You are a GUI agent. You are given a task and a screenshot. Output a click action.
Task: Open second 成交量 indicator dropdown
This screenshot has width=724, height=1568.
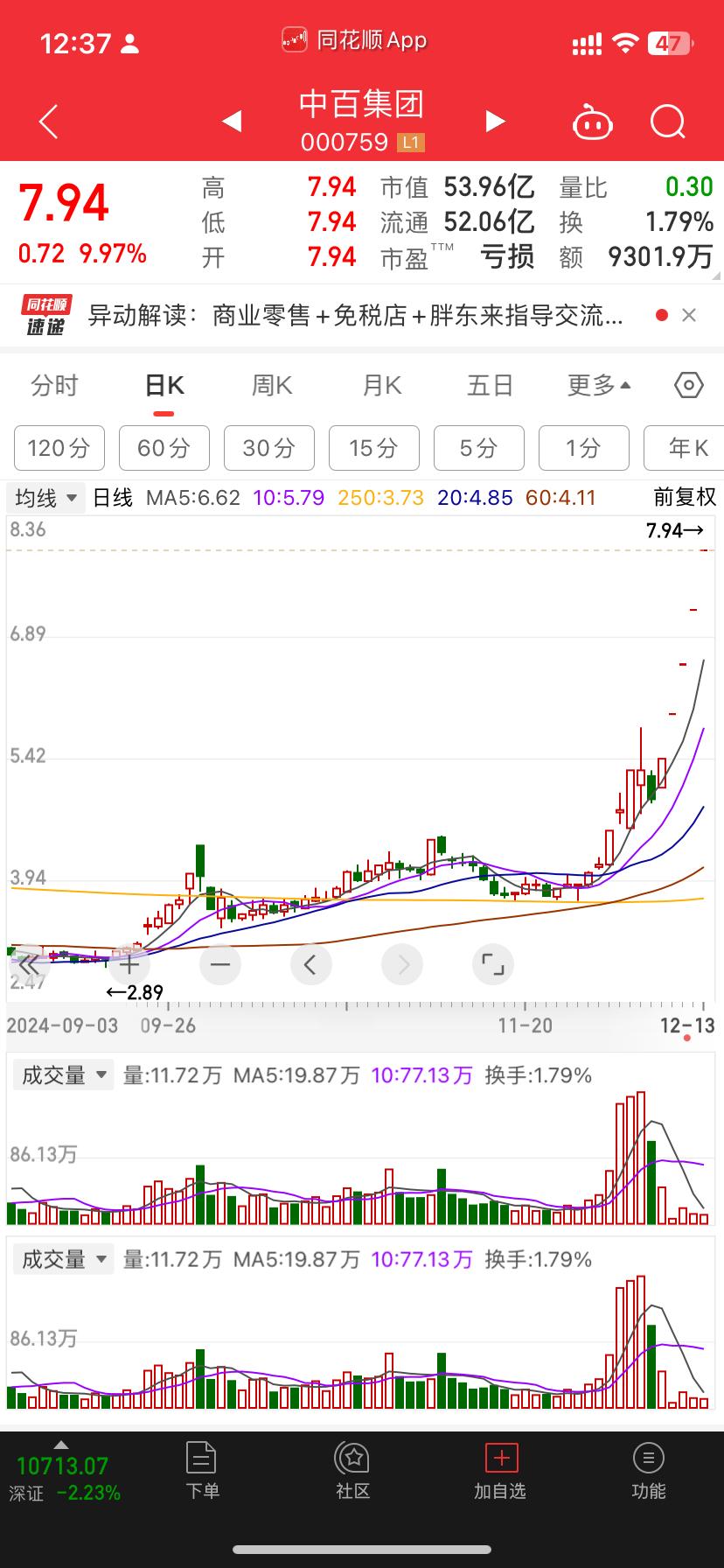[x=62, y=1259]
